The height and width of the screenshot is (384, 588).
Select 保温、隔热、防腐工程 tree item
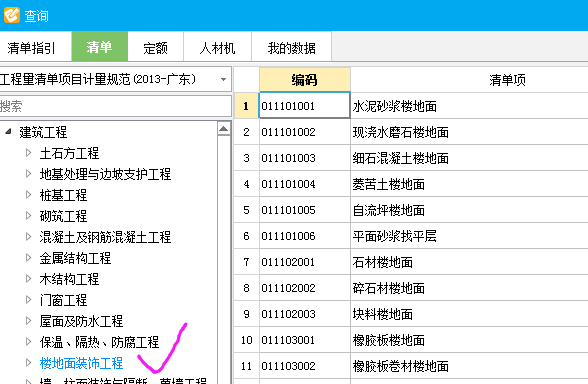pyautogui.click(x=99, y=342)
